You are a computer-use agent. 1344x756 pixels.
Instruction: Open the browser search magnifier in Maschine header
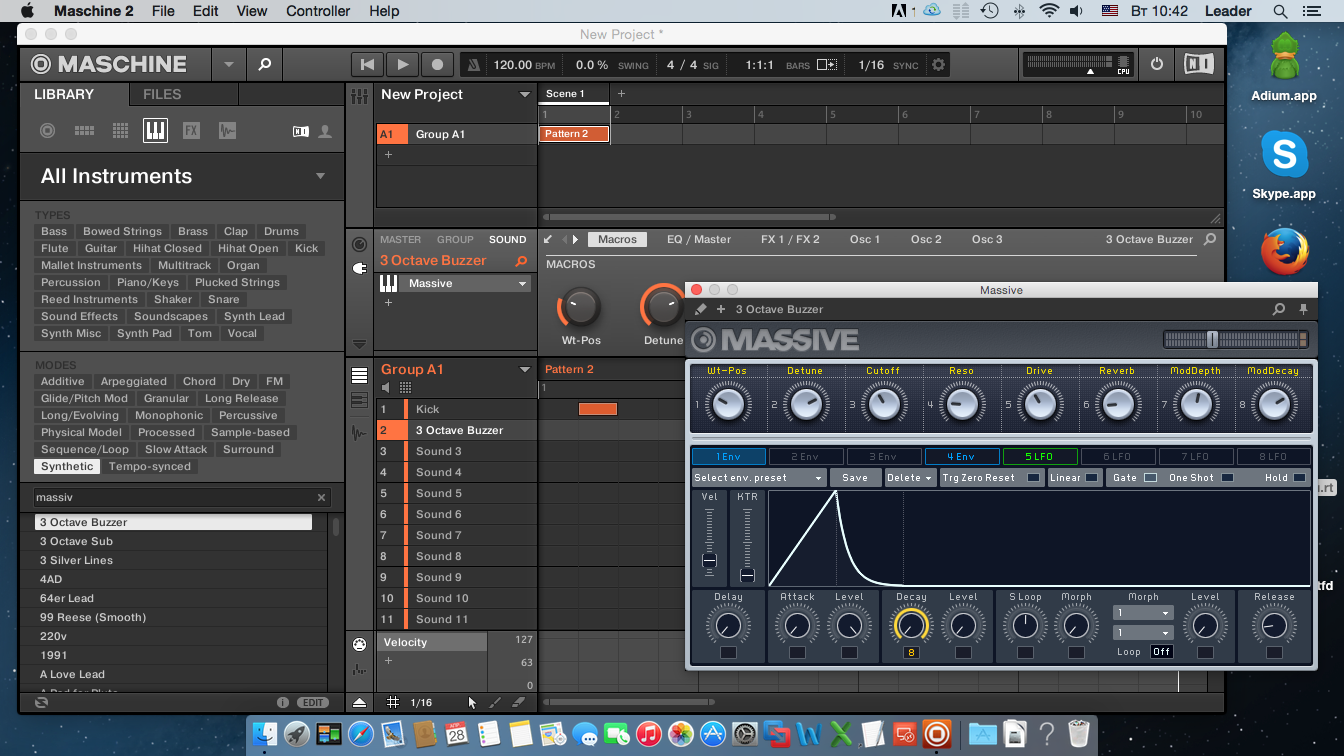(265, 64)
